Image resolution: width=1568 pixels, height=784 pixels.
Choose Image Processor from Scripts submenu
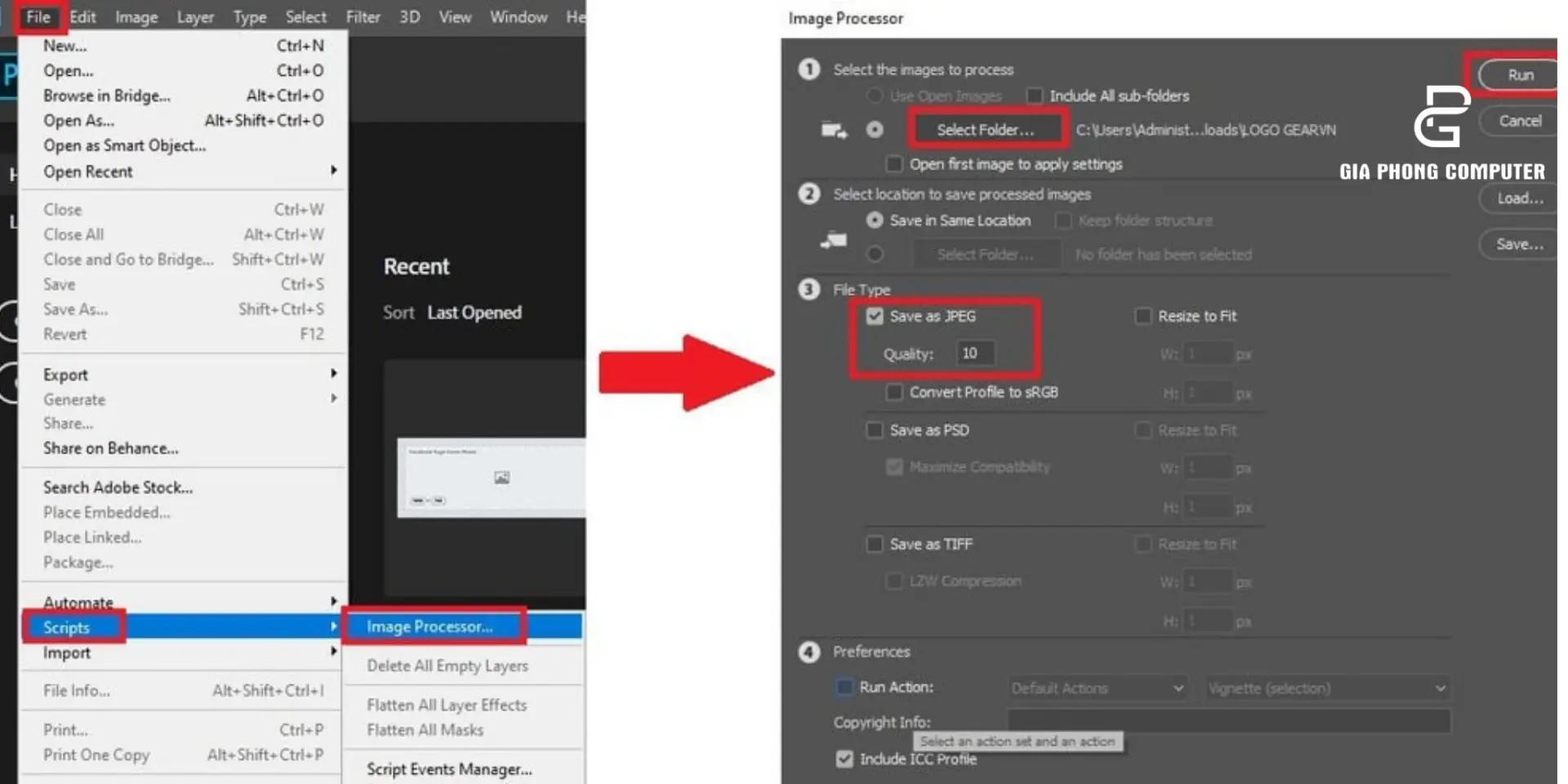(430, 627)
